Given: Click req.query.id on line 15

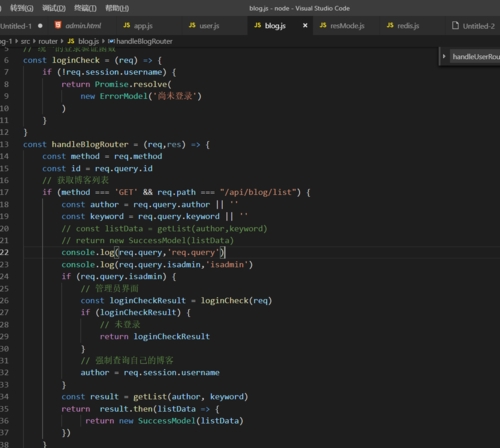Looking at the screenshot, I should pyautogui.click(x=124, y=169).
